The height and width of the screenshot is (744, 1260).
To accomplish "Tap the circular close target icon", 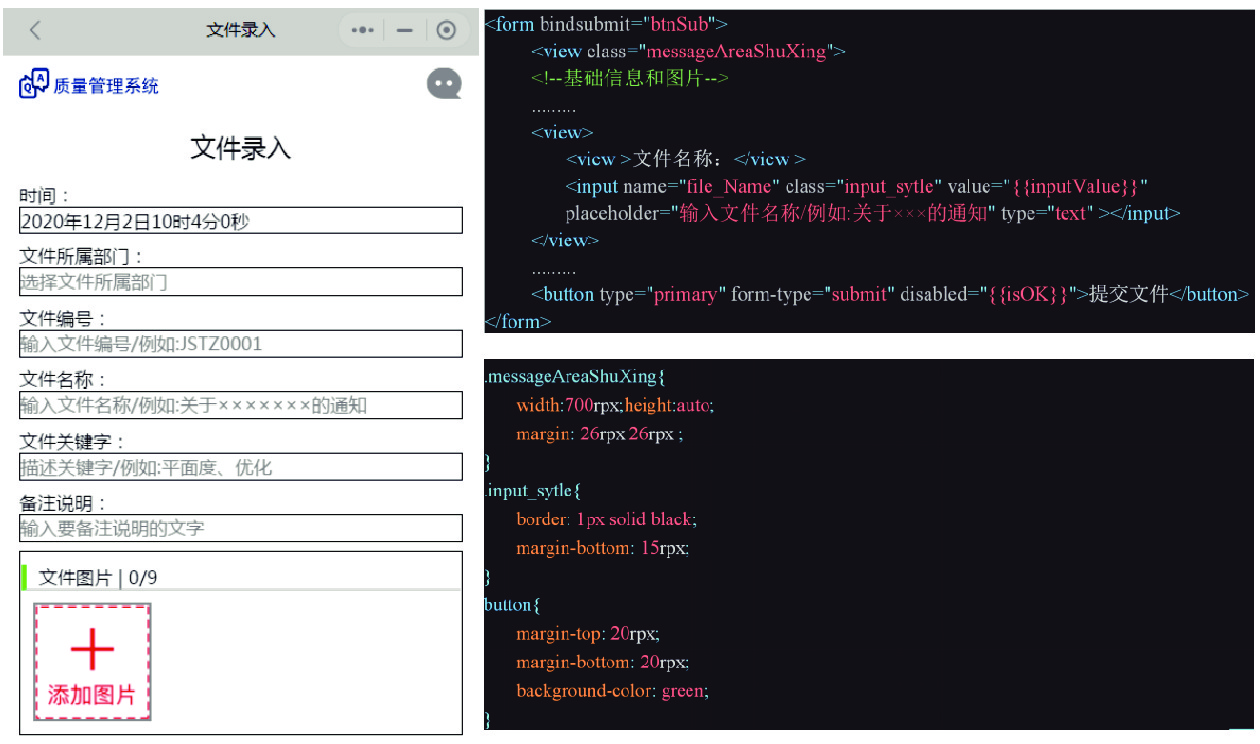I will (x=446, y=30).
